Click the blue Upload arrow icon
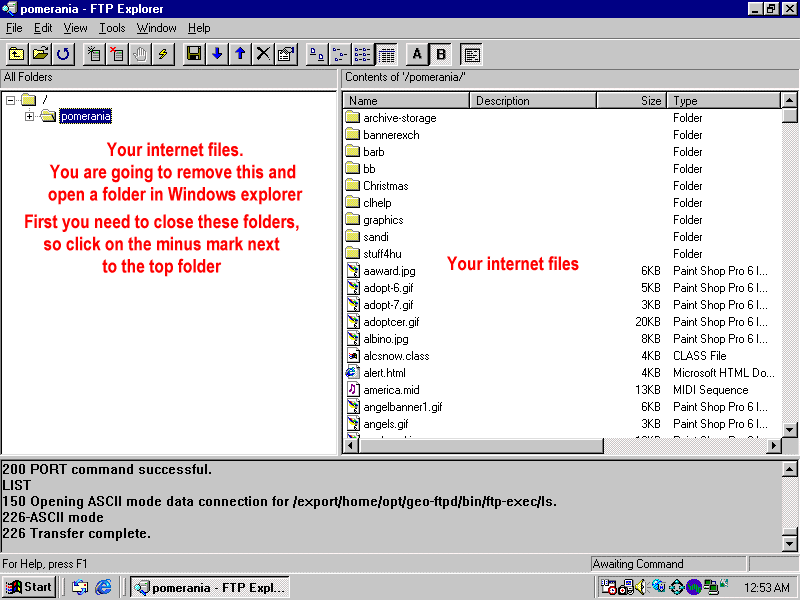This screenshot has width=800, height=600. [x=240, y=54]
